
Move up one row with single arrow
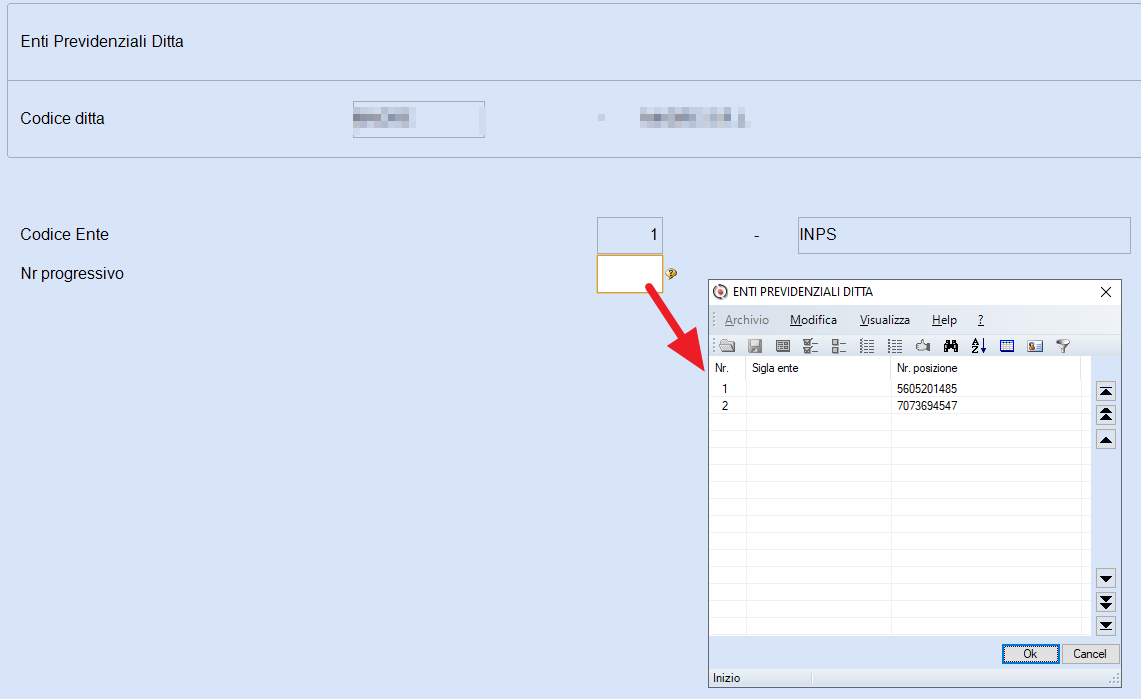point(1106,439)
